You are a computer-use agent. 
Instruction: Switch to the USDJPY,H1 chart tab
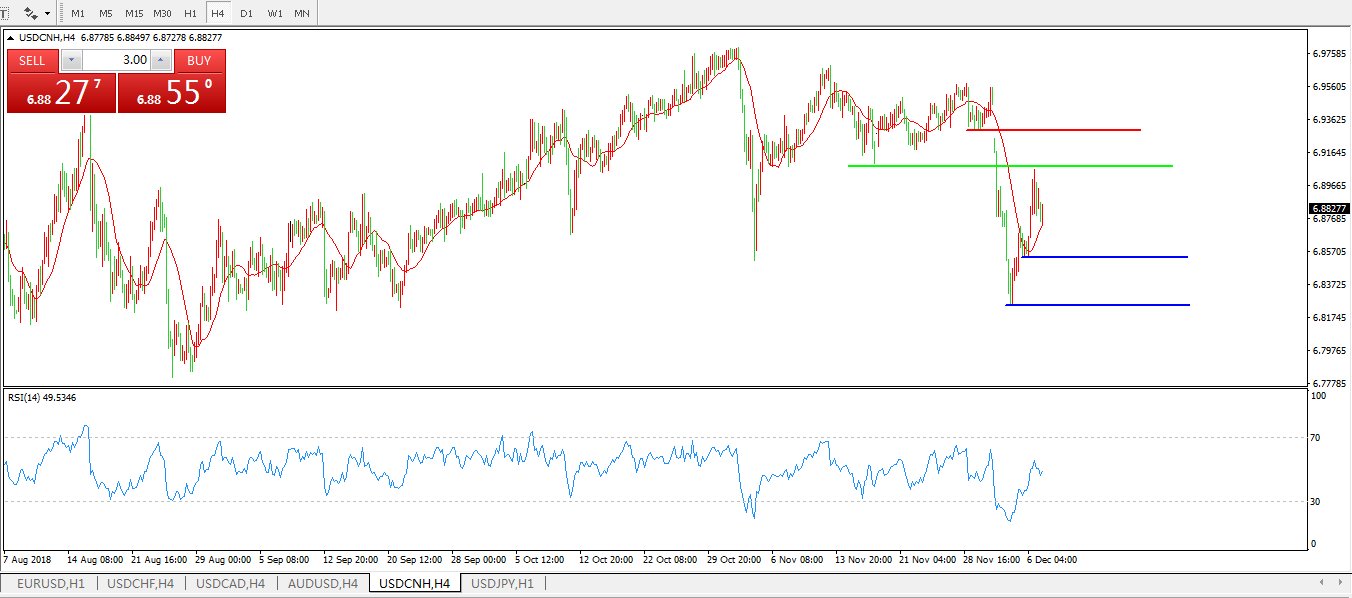(x=502, y=583)
